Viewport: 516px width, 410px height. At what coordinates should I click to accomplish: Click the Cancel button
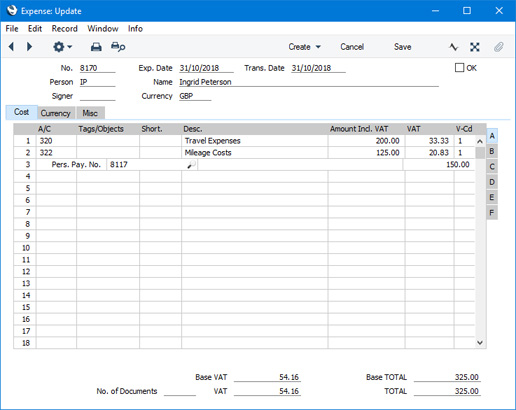coord(352,47)
